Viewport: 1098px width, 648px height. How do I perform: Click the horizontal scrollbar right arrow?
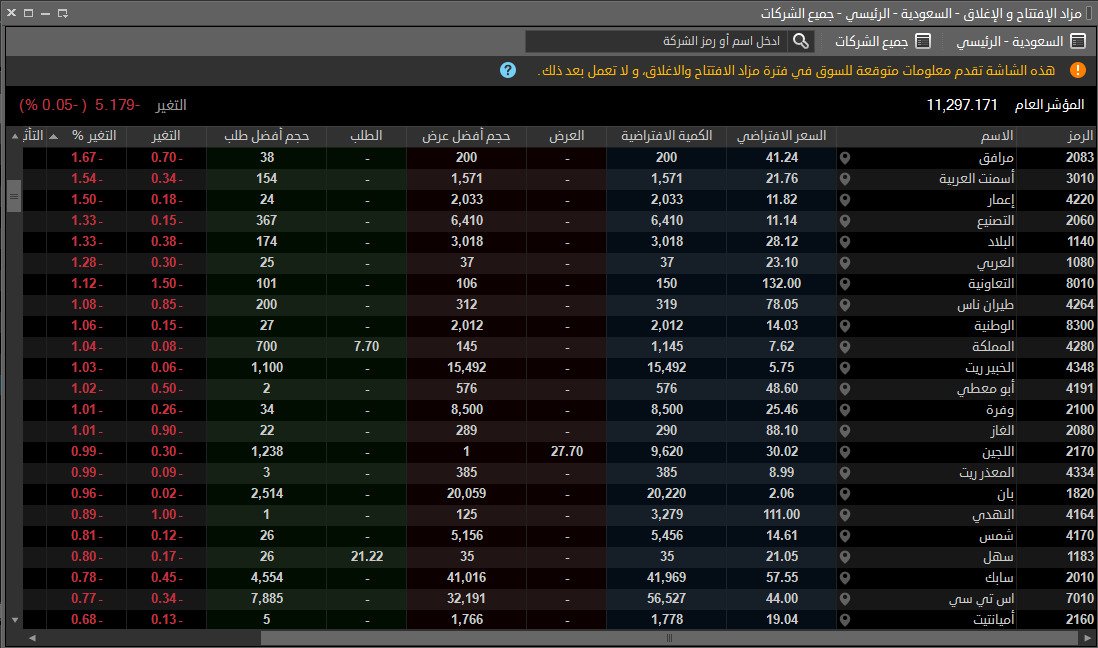click(x=1087, y=638)
